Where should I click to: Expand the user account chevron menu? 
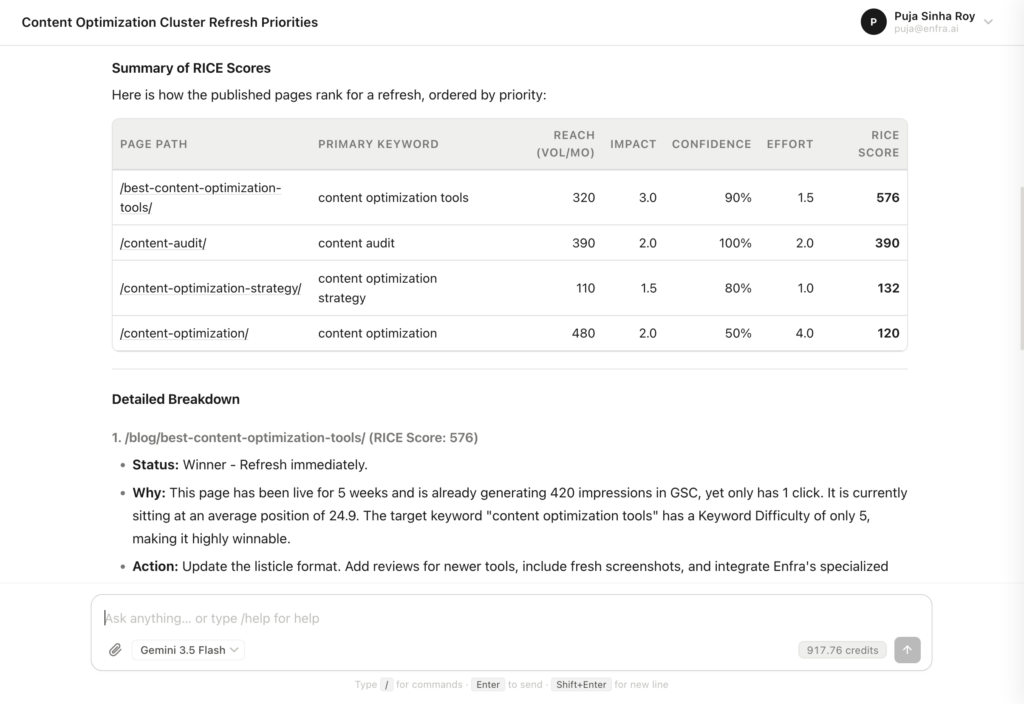pos(988,22)
